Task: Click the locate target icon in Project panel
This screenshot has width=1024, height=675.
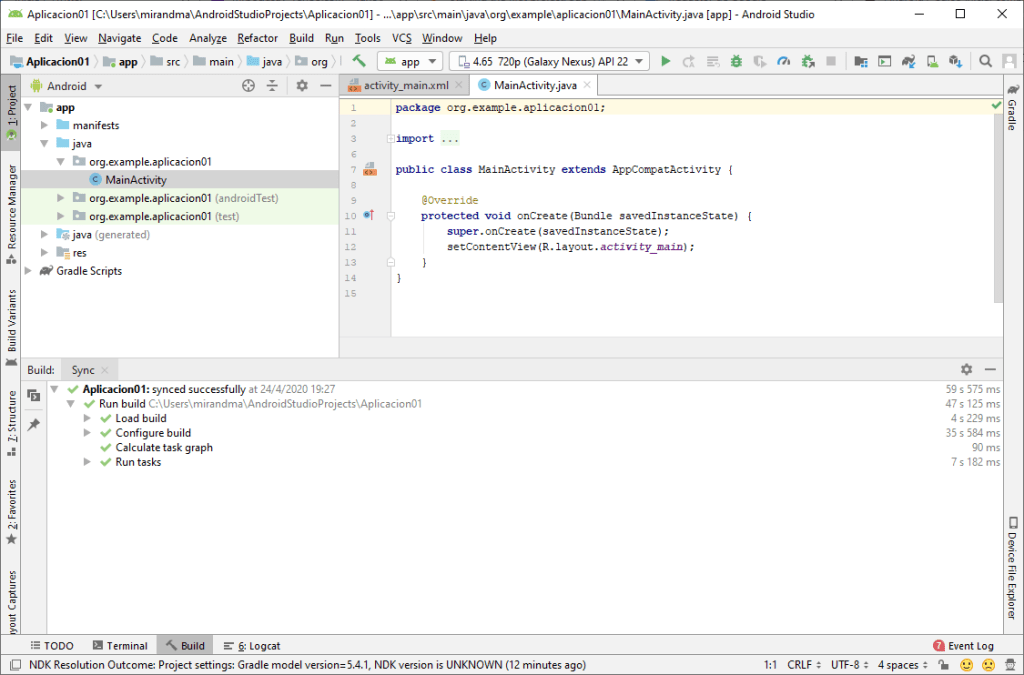Action: tap(248, 86)
